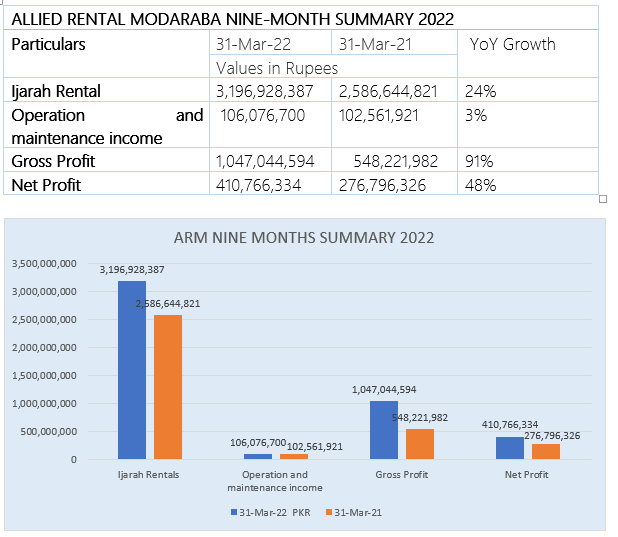Click the 3,196,928,387 data label in chart
This screenshot has height=537, width=618.
coord(132,270)
